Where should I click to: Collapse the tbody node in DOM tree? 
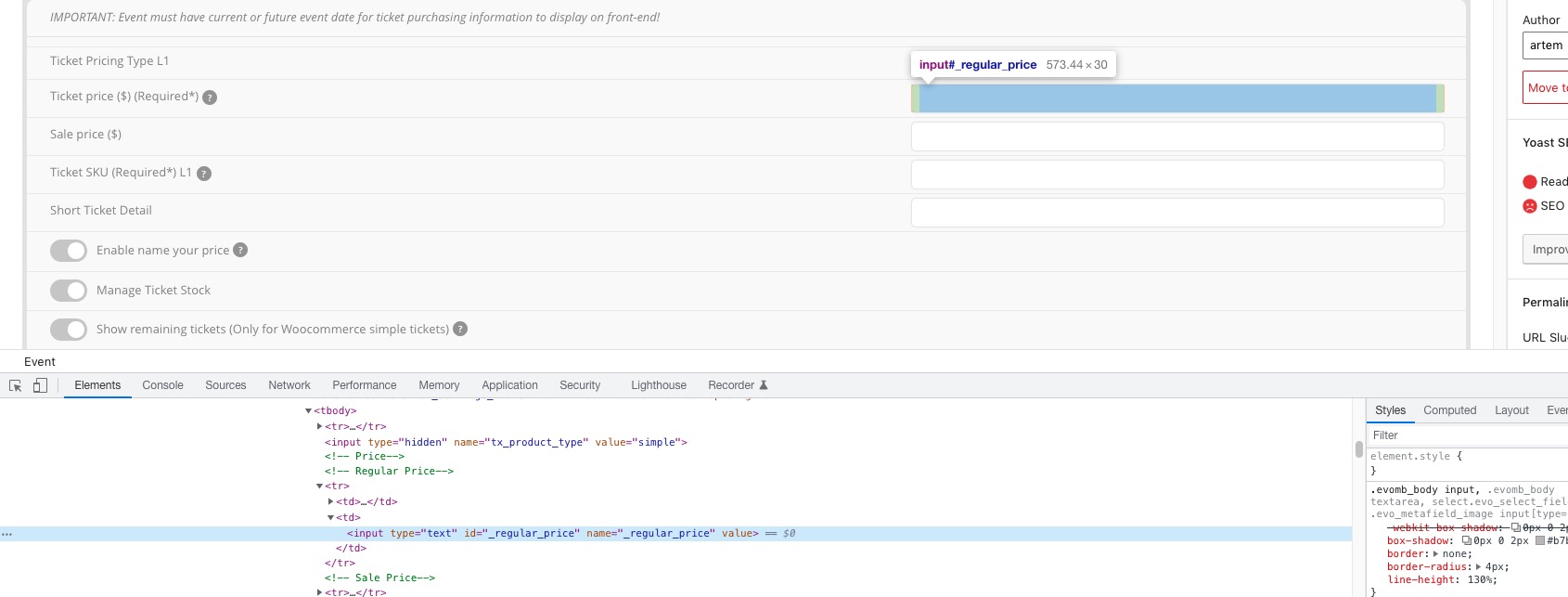pos(308,410)
